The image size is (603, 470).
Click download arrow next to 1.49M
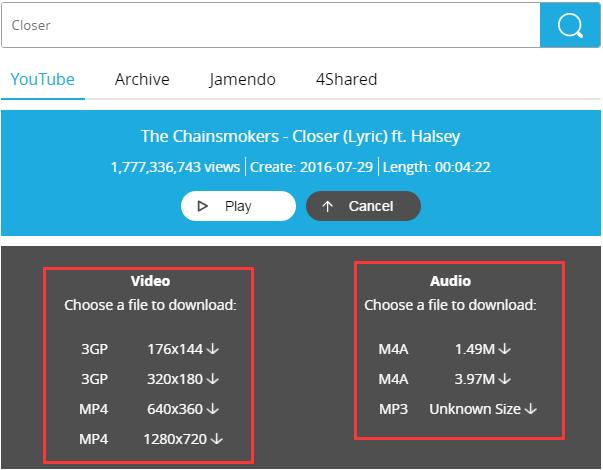505,349
